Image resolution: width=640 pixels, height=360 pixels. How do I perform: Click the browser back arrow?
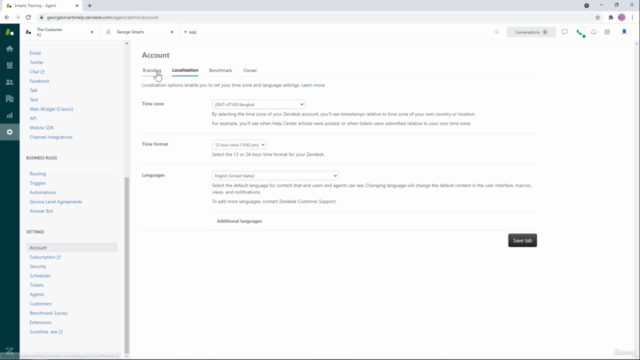(x=7, y=18)
